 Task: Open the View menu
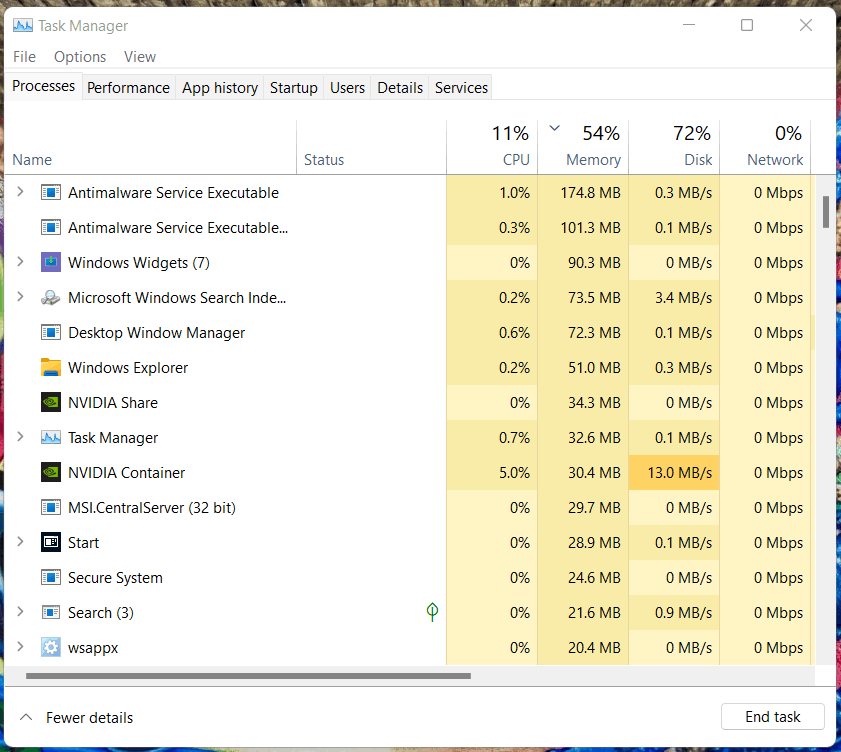(140, 57)
